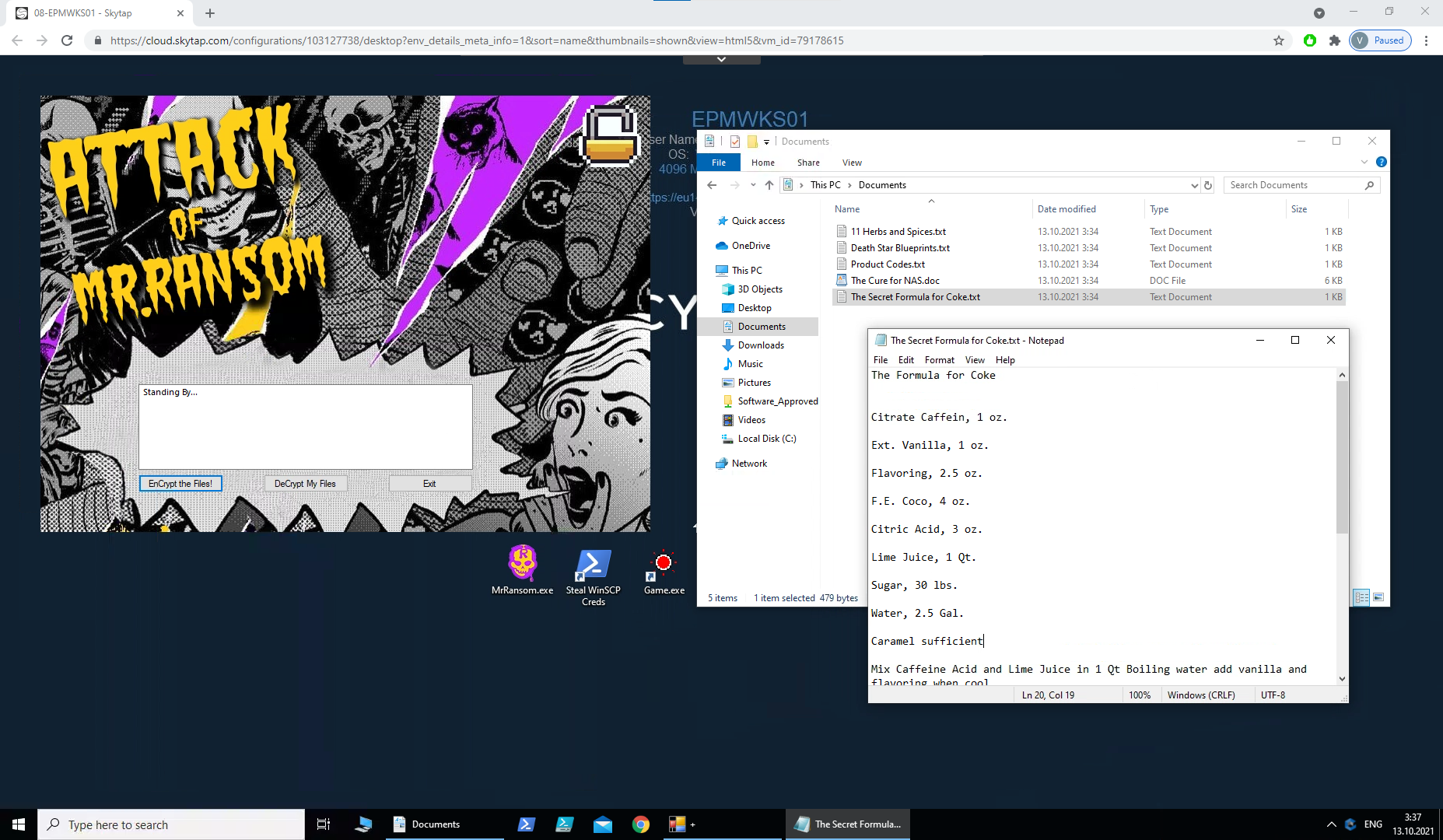Screen dimensions: 1443x840
Task: Click the paint-swatch app icon on the taskbar
Action: pos(678,824)
